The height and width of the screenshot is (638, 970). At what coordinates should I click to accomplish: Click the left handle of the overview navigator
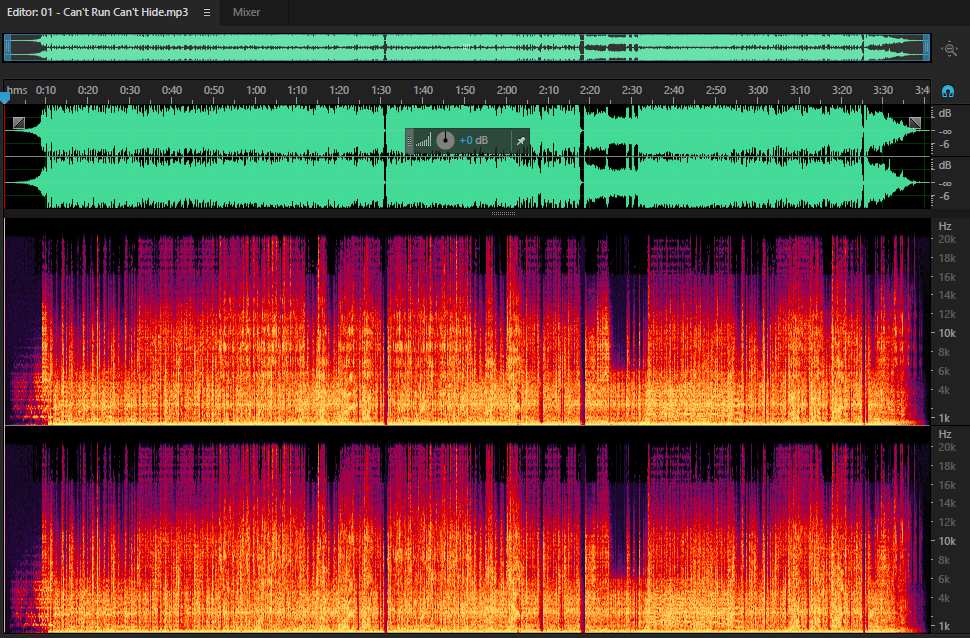pos(7,48)
